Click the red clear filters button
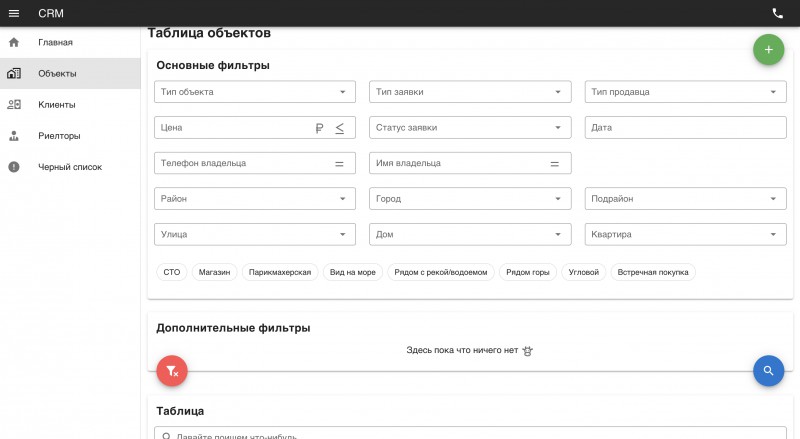Viewport: 800px width, 439px height. point(172,371)
